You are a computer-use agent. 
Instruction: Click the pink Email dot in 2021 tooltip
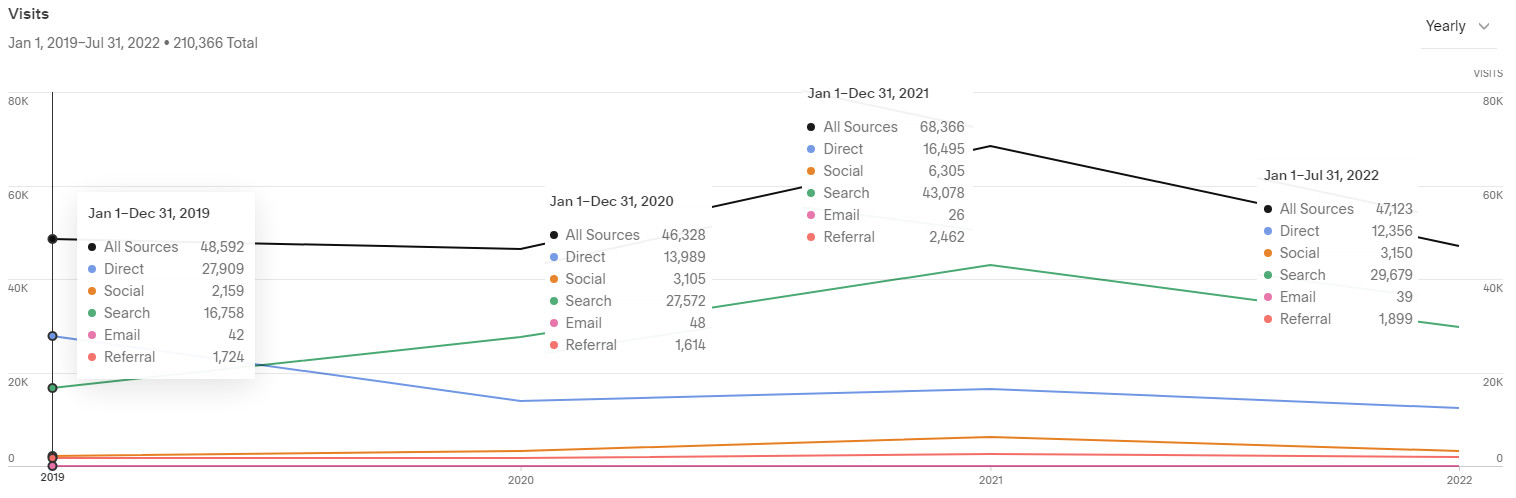click(x=812, y=215)
